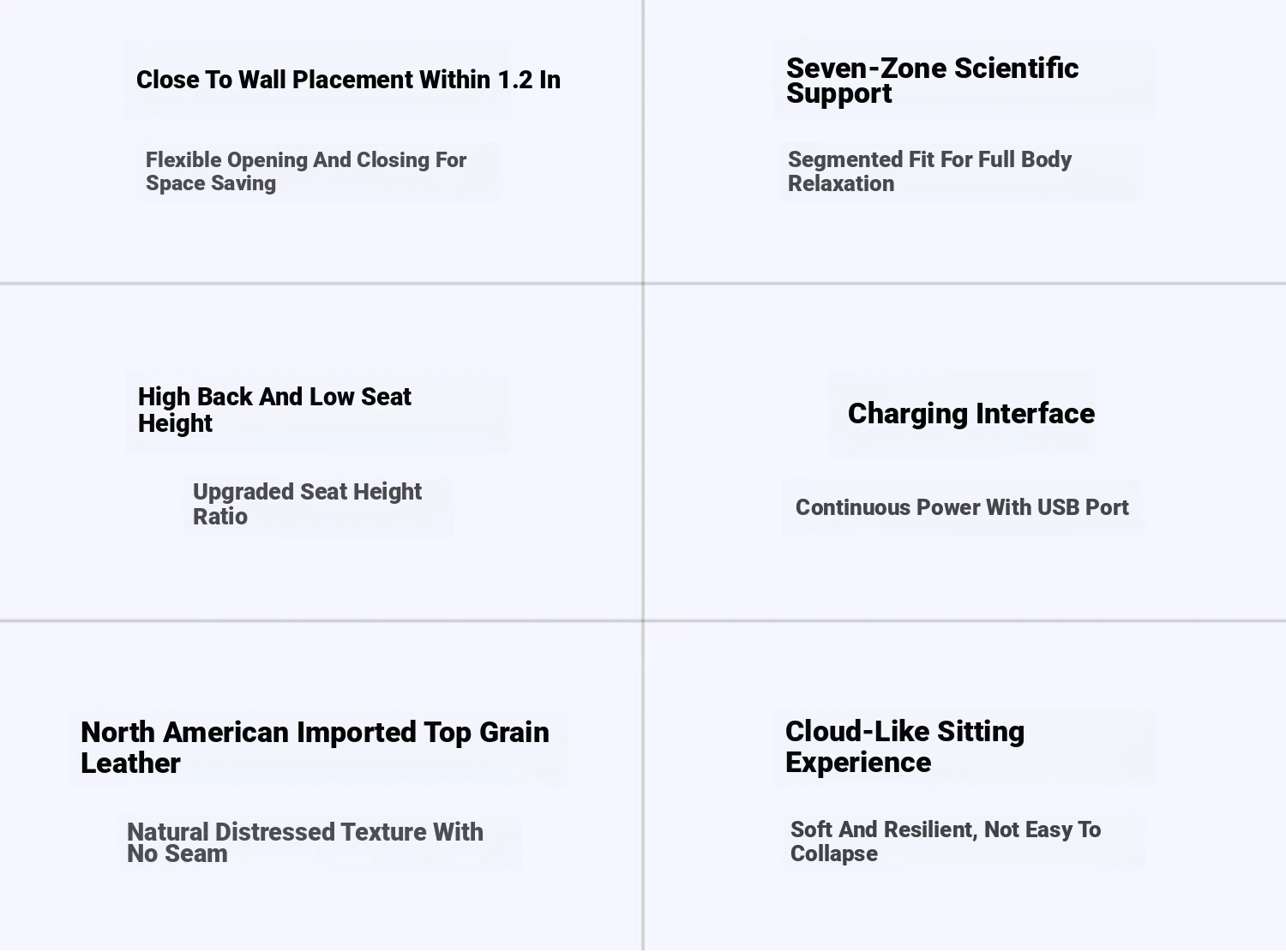Image resolution: width=1286 pixels, height=952 pixels.
Task: Click the 'Cloud-Like Sitting Experience' heading
Action: point(904,746)
